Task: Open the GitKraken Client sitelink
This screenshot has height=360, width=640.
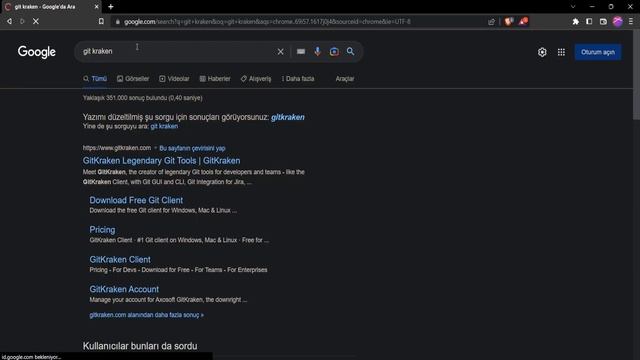Action: point(120,260)
